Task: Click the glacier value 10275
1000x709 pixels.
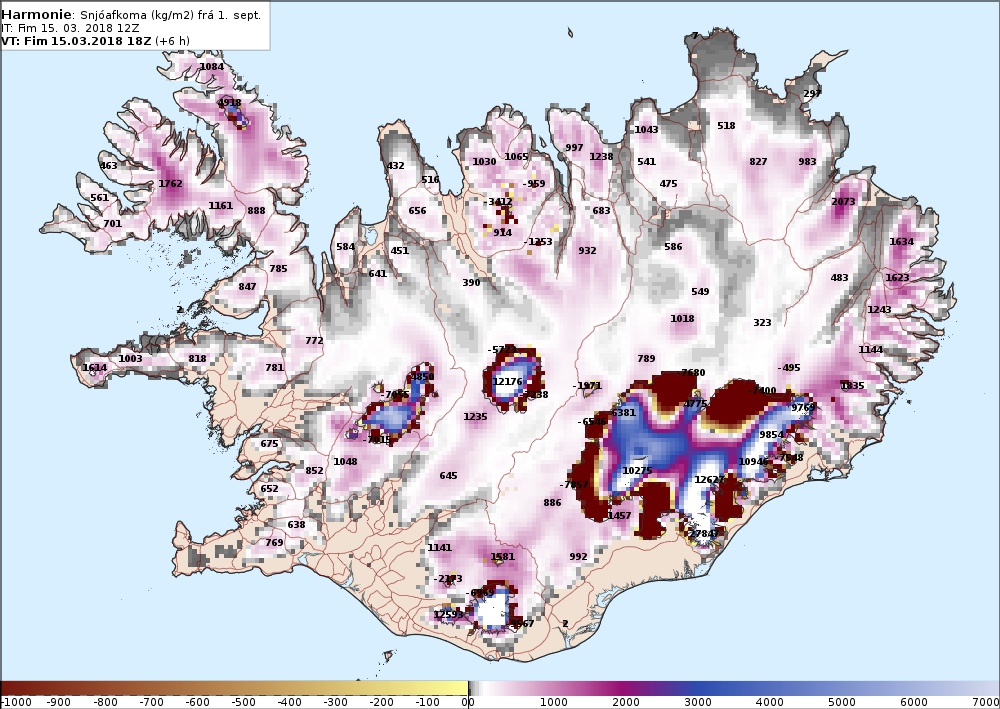Action: pyautogui.click(x=638, y=471)
